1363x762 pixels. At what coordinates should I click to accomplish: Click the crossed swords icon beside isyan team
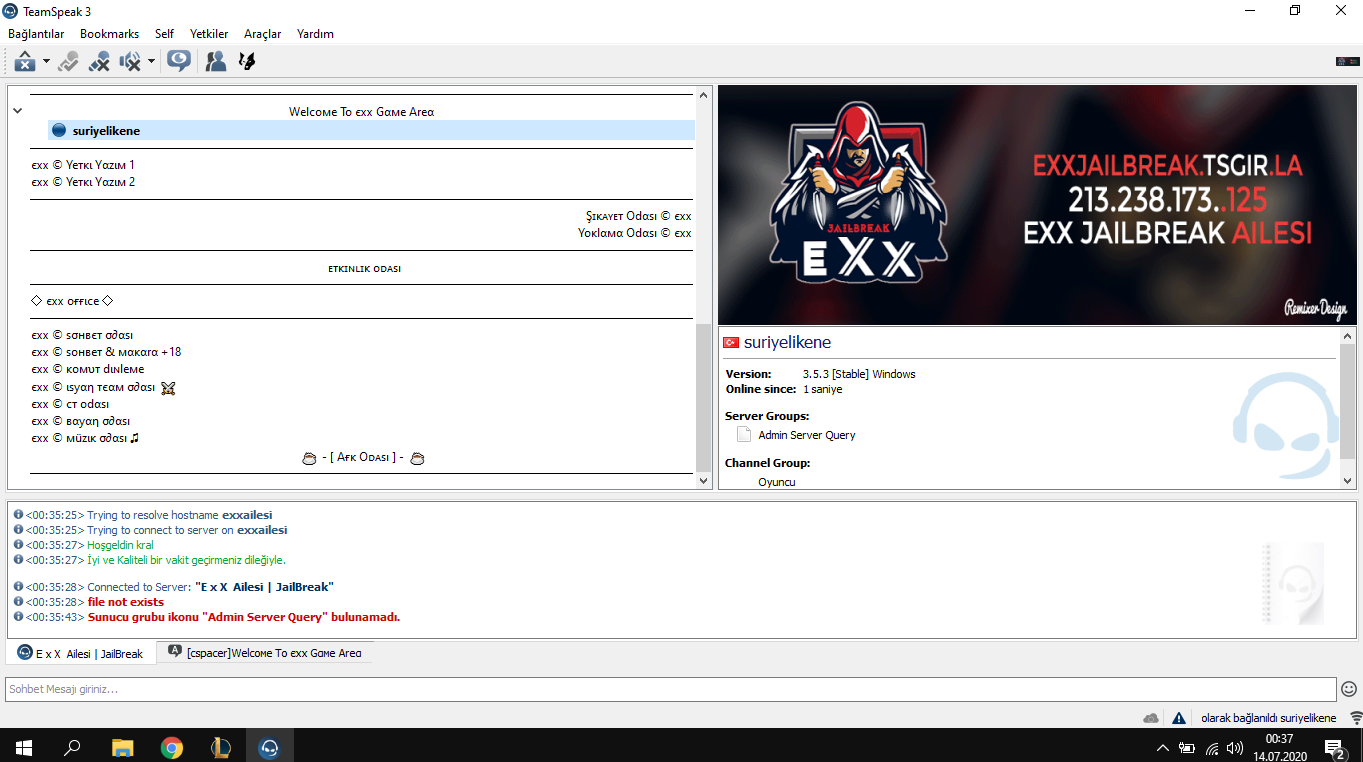168,388
